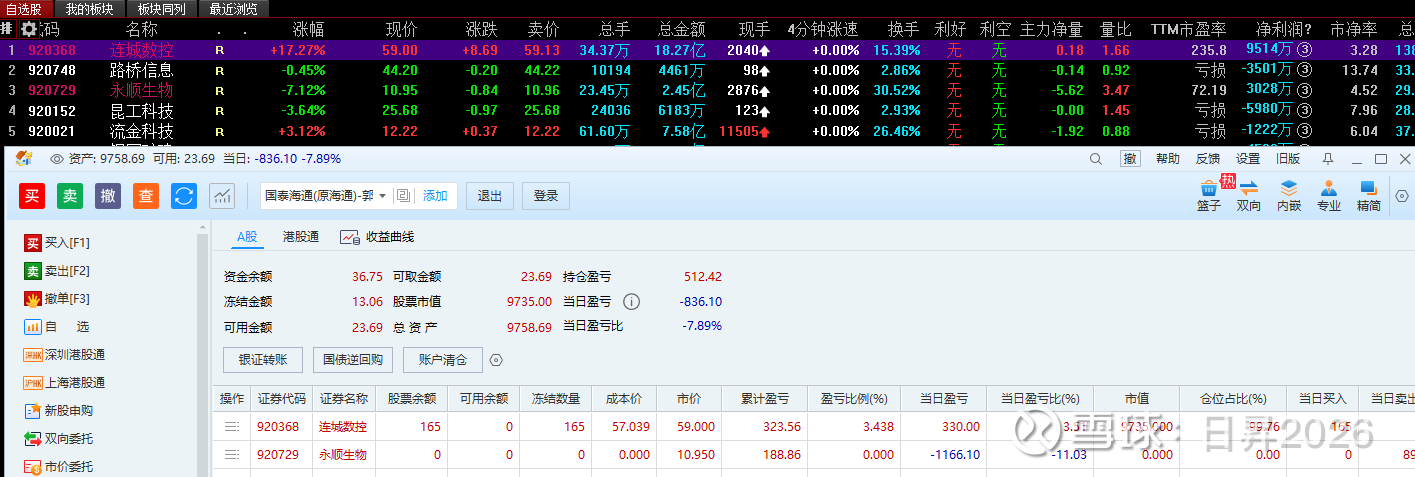Open the chart icon beside refresh
The image size is (1415, 477).
coord(222,196)
